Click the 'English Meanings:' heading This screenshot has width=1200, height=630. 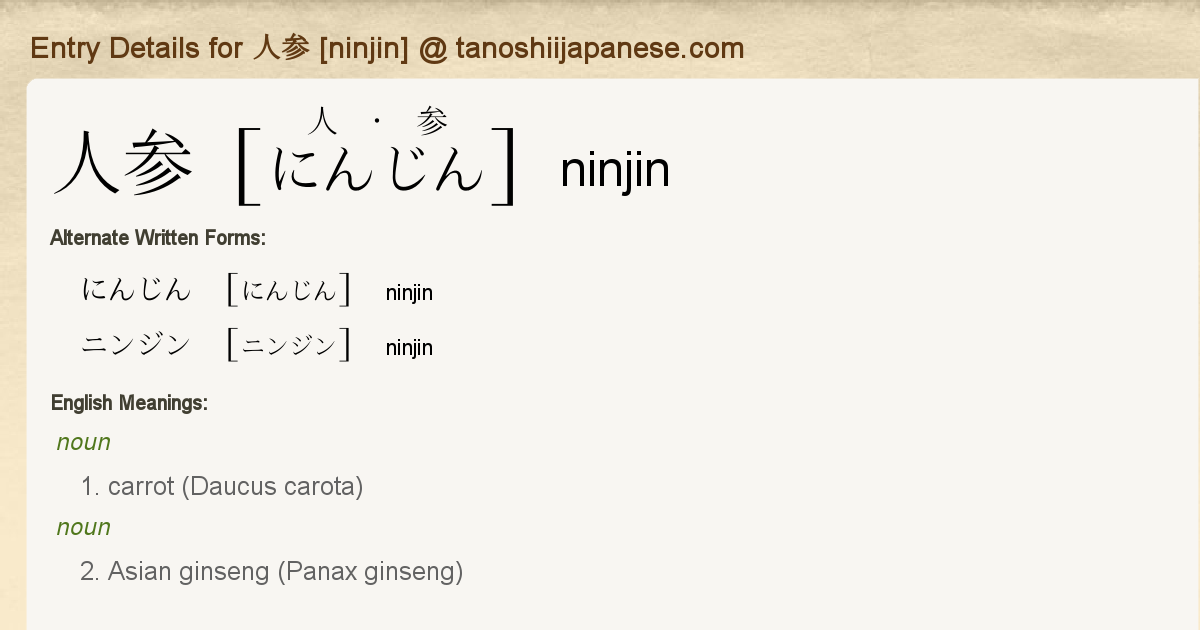(129, 403)
